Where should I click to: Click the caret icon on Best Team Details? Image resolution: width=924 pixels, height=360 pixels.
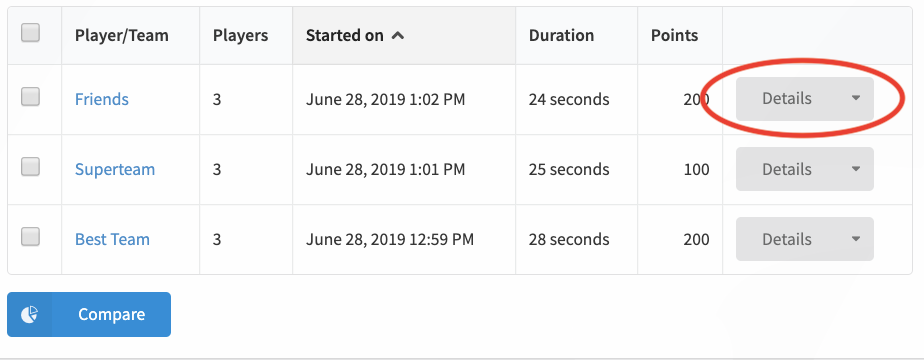coord(856,239)
